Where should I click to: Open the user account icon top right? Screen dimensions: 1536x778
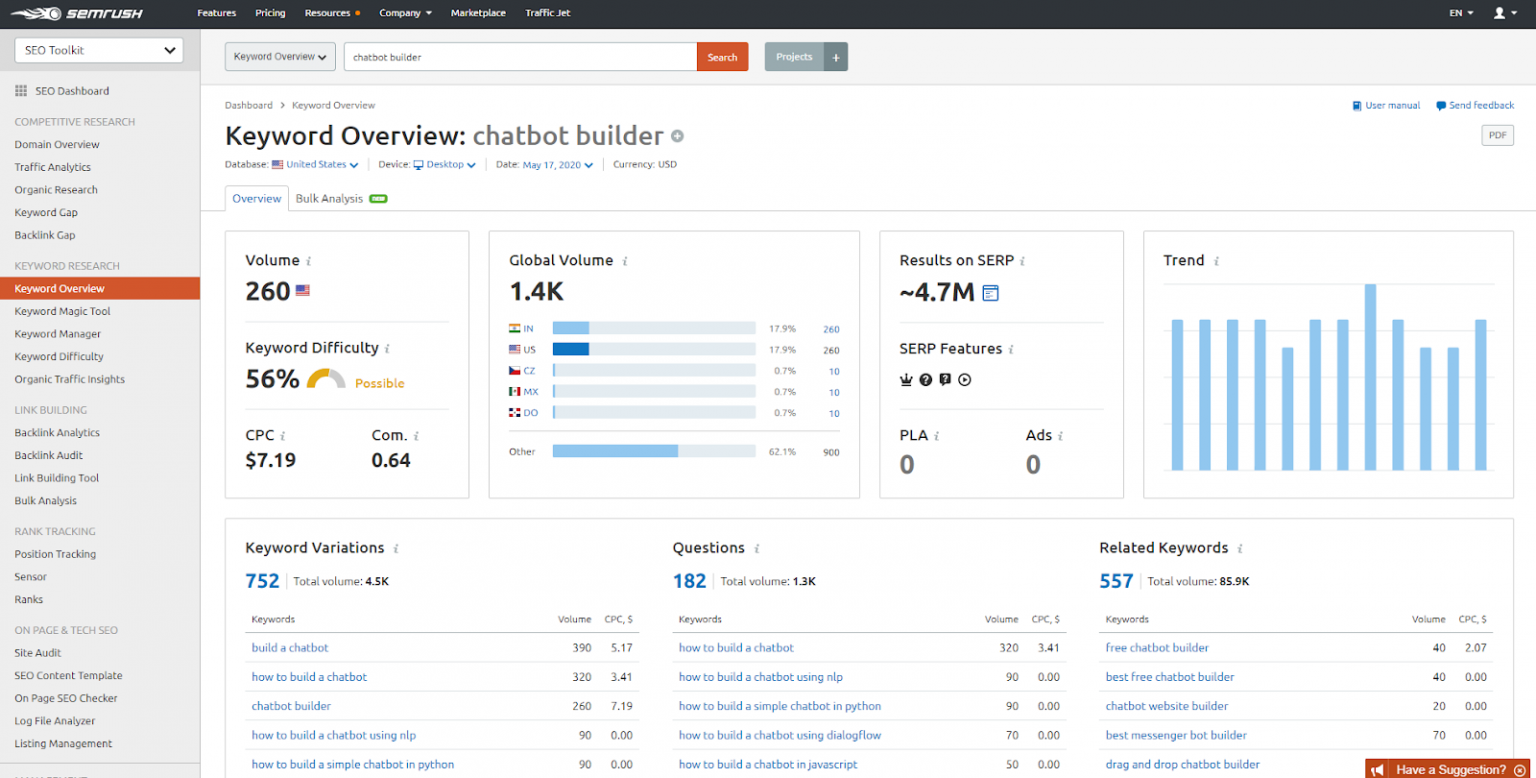tap(1501, 14)
